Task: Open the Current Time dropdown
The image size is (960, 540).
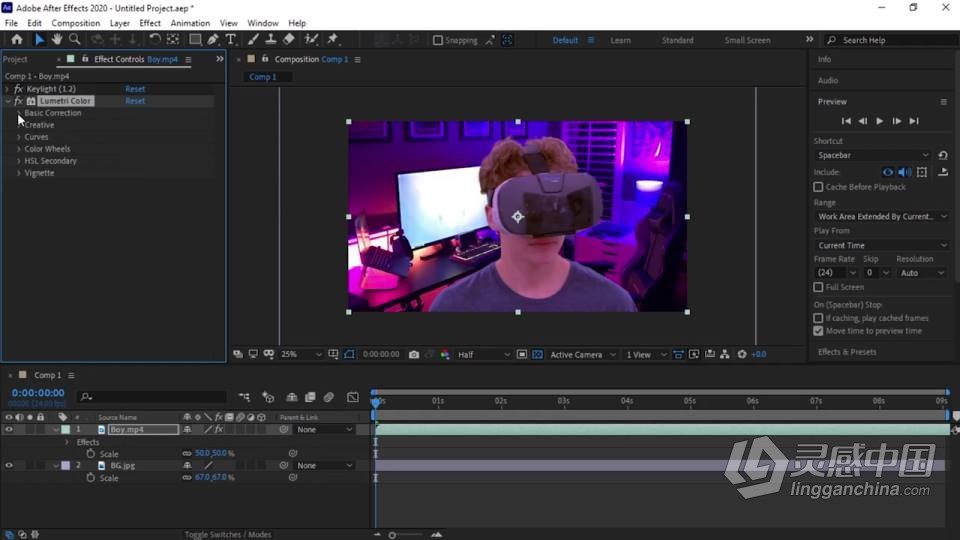Action: point(882,246)
